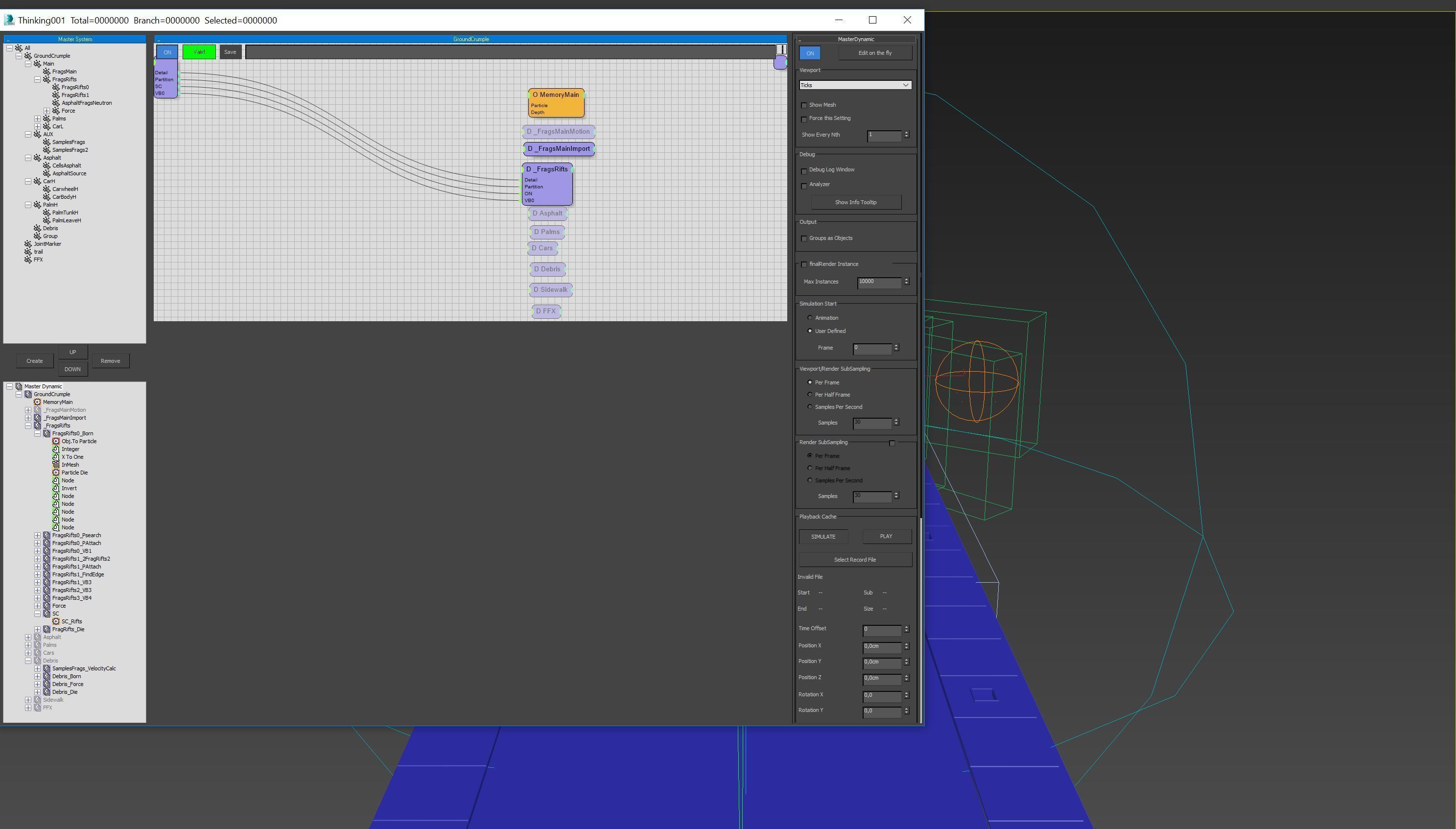Click the Show Info Tooltip button
Image resolution: width=1456 pixels, height=829 pixels.
pyautogui.click(x=855, y=202)
